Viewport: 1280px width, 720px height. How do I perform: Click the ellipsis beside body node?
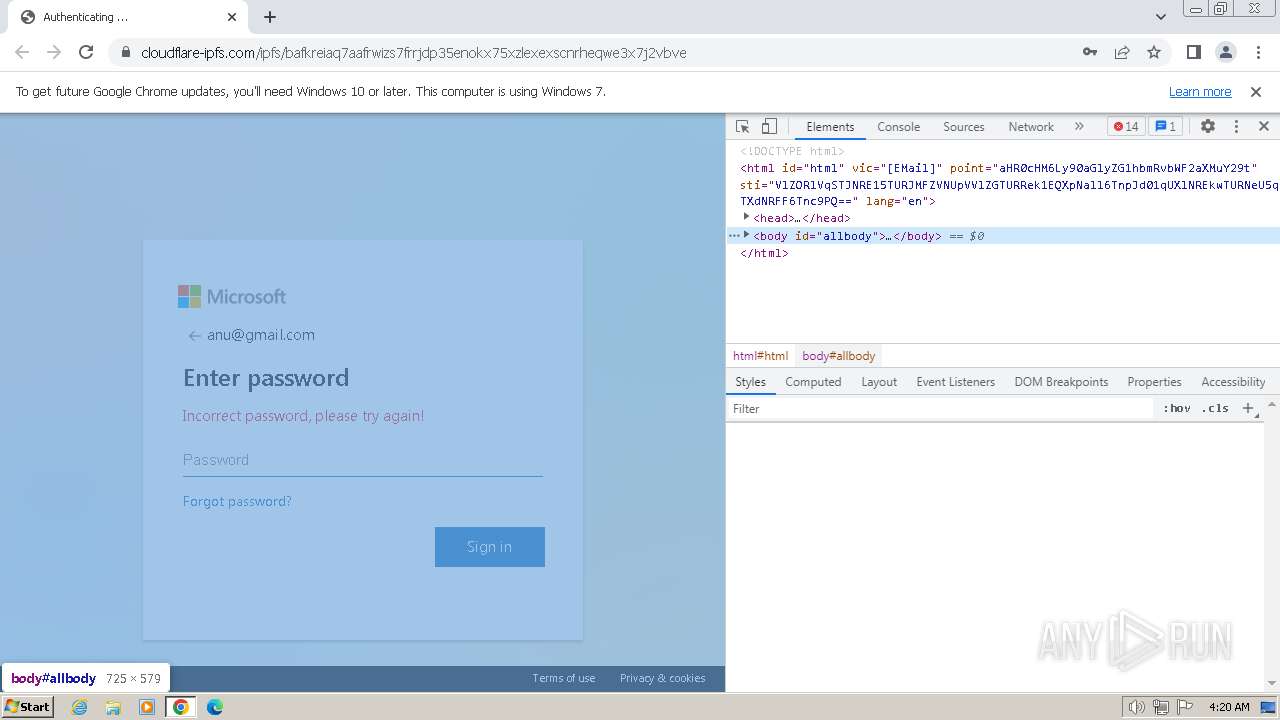click(x=733, y=235)
